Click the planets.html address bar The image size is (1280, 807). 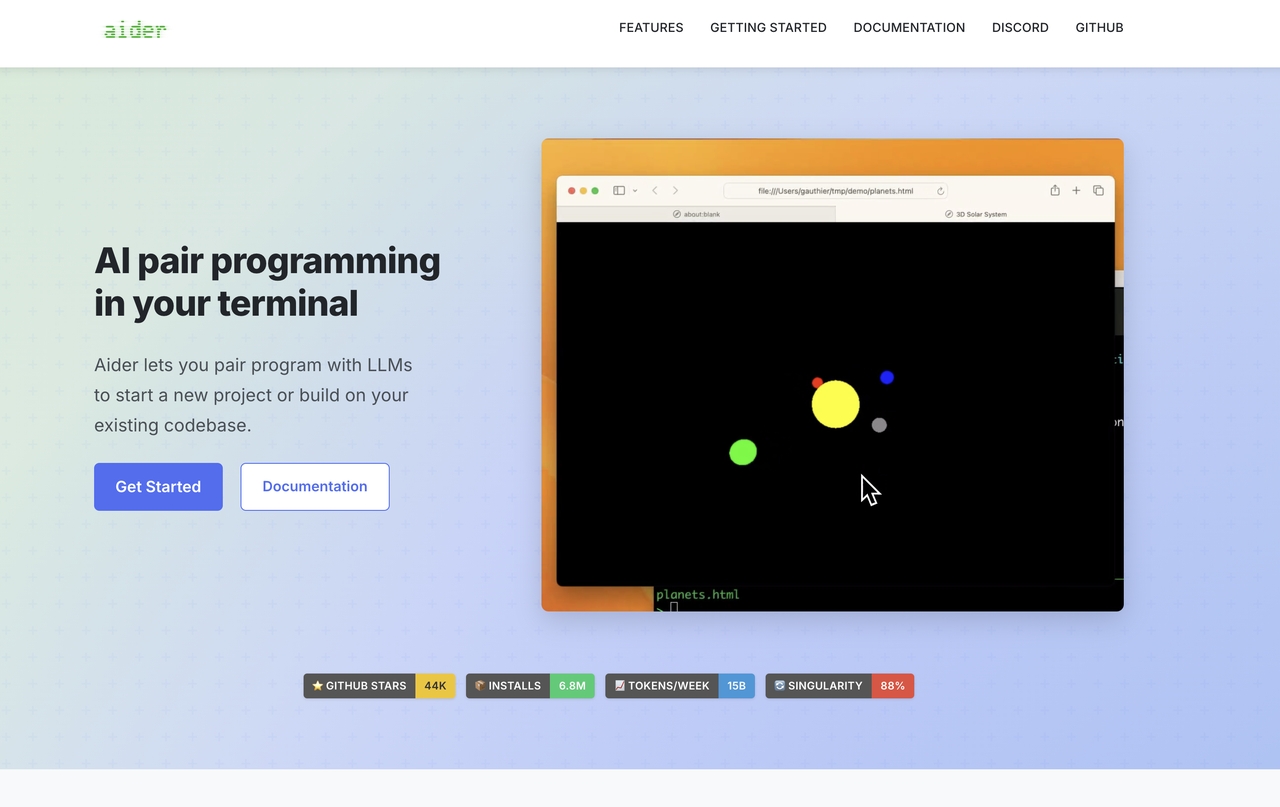835,191
